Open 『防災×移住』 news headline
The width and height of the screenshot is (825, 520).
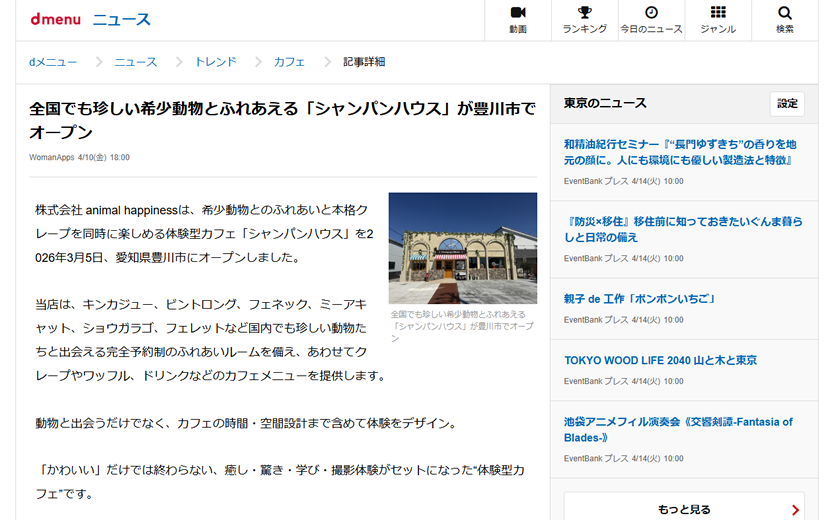(x=680, y=229)
